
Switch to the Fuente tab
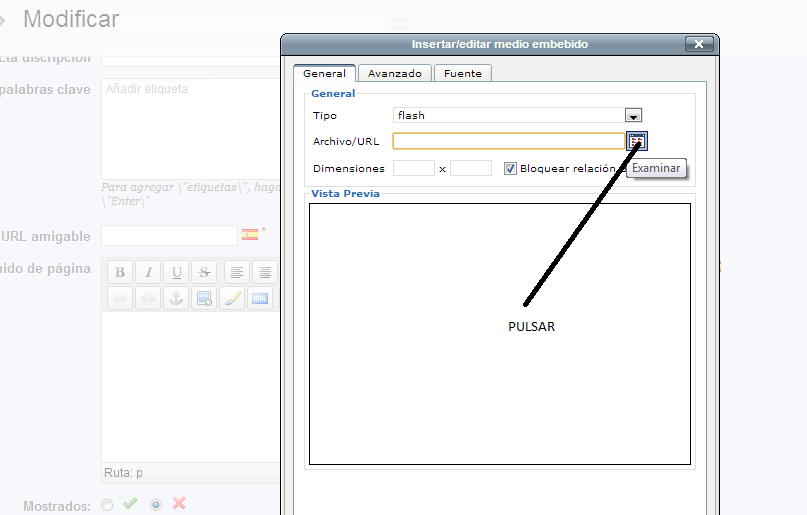point(462,73)
